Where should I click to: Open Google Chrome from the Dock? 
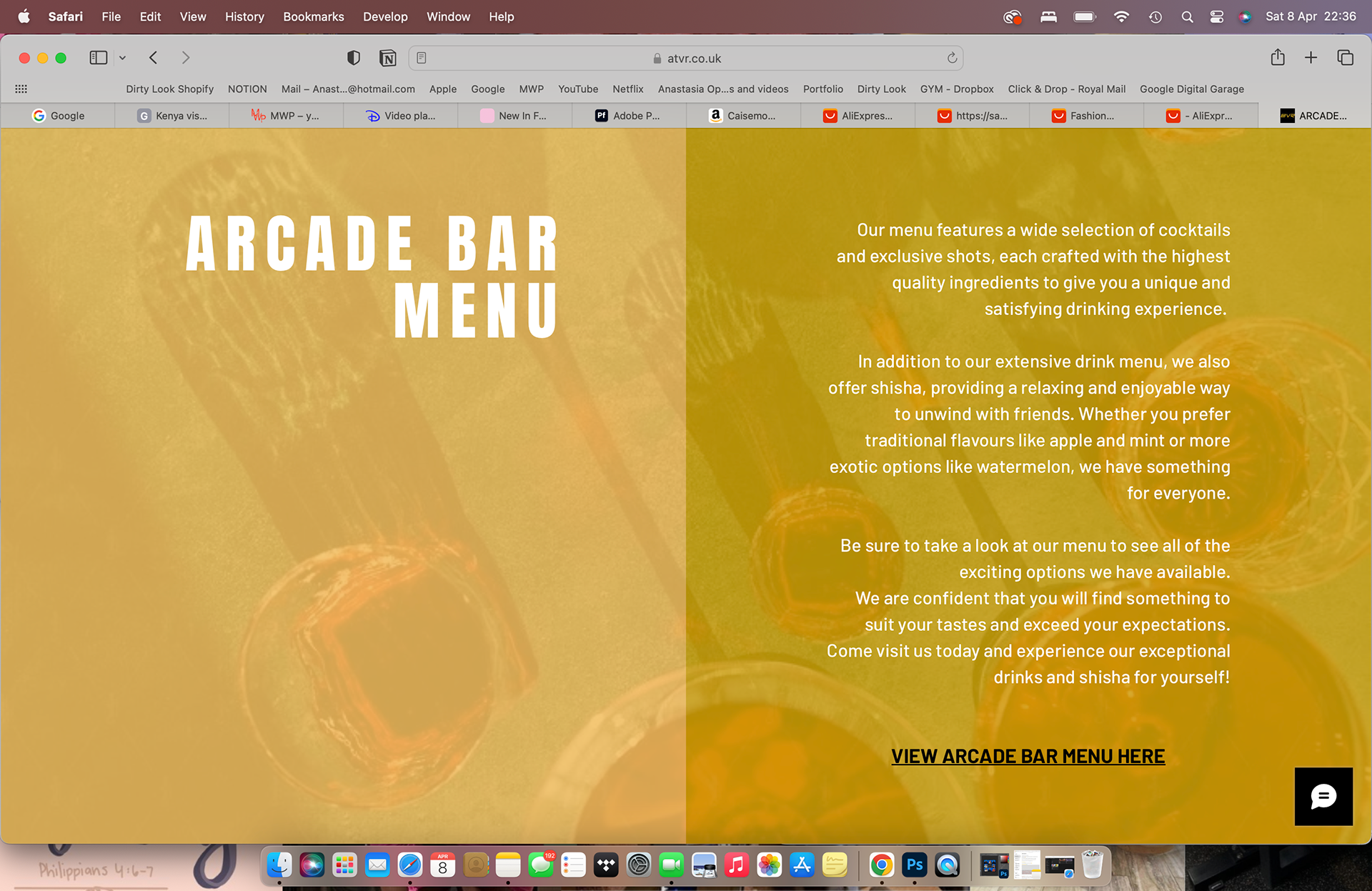pyautogui.click(x=882, y=865)
